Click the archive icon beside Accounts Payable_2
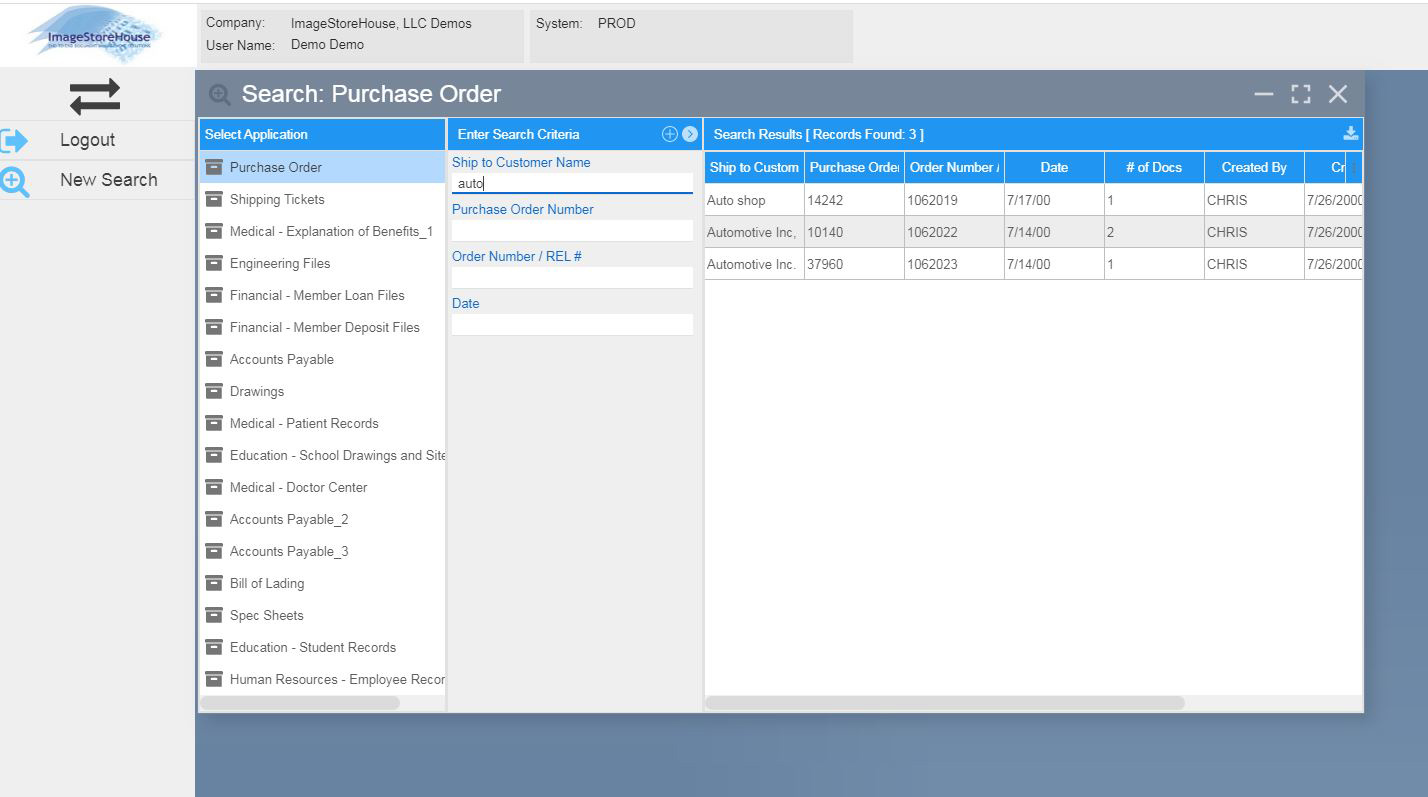This screenshot has height=797, width=1428. coord(214,519)
